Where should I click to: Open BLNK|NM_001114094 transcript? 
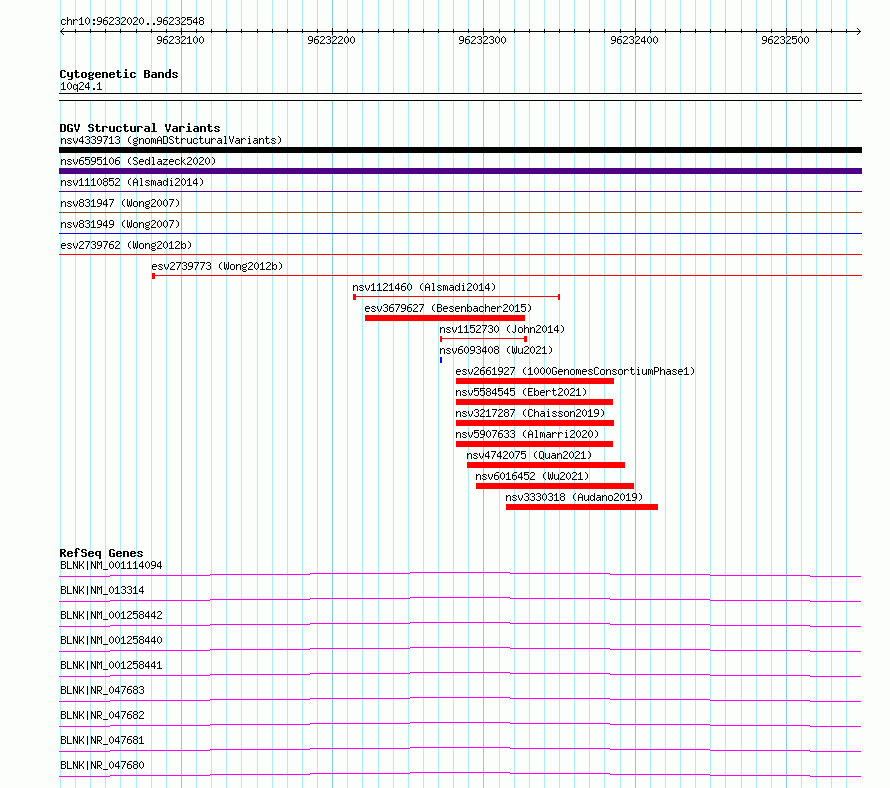point(111,565)
